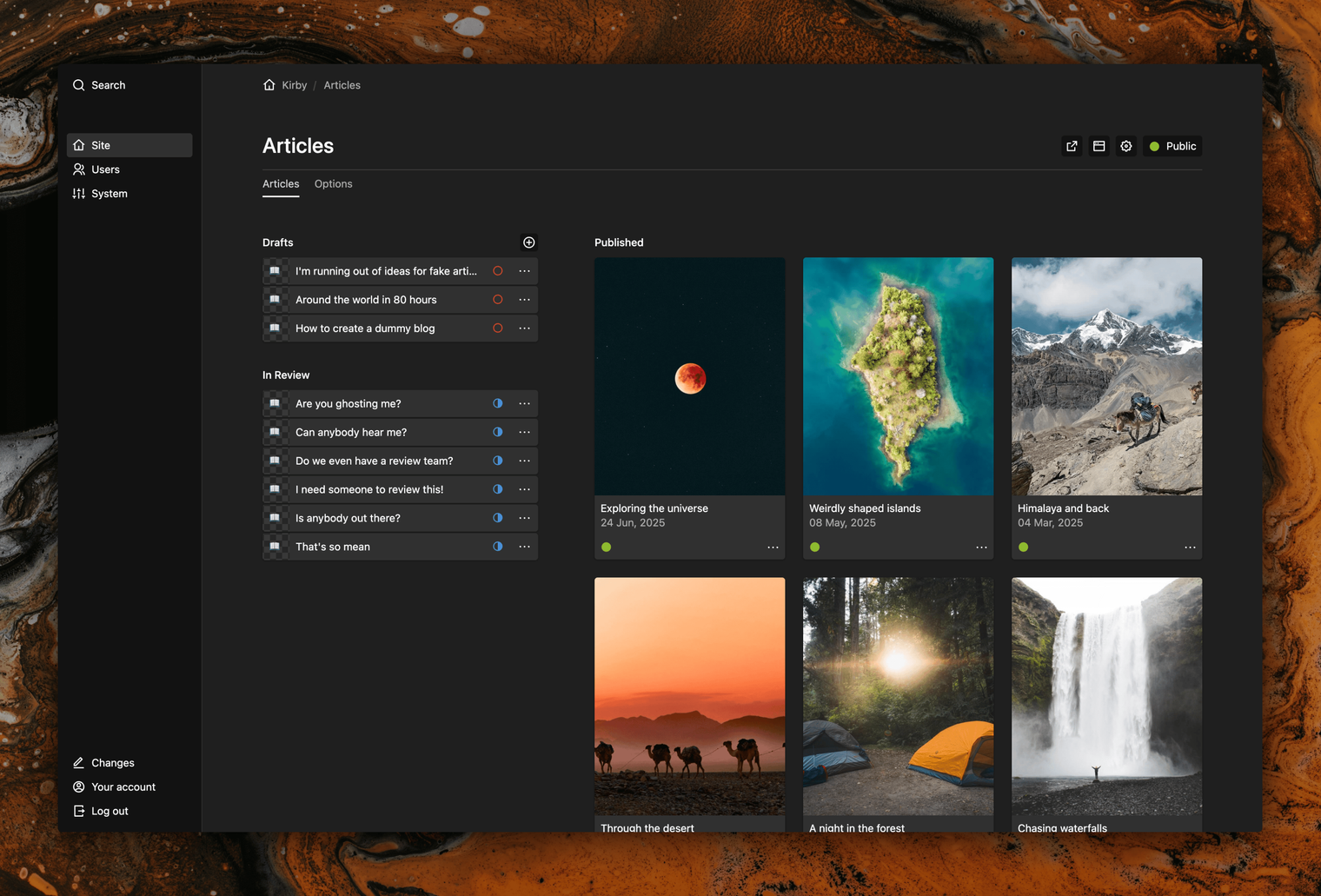Screen dimensions: 1321x896
Task: Open the article preview in new window icon
Action: pos(1072,146)
